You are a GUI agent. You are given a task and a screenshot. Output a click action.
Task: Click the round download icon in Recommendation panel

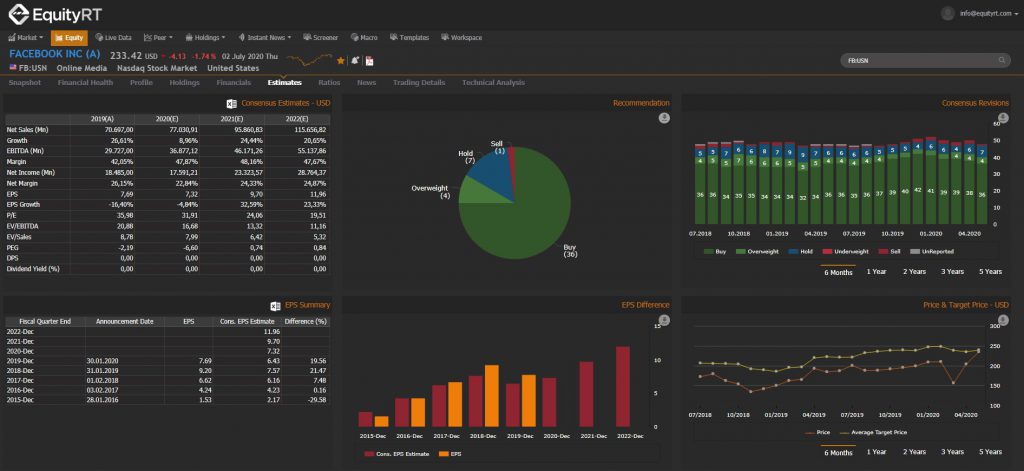664,118
